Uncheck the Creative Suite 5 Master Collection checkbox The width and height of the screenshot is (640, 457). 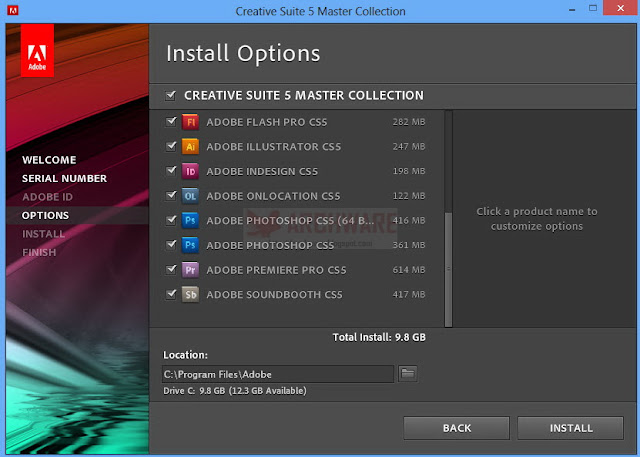point(170,95)
